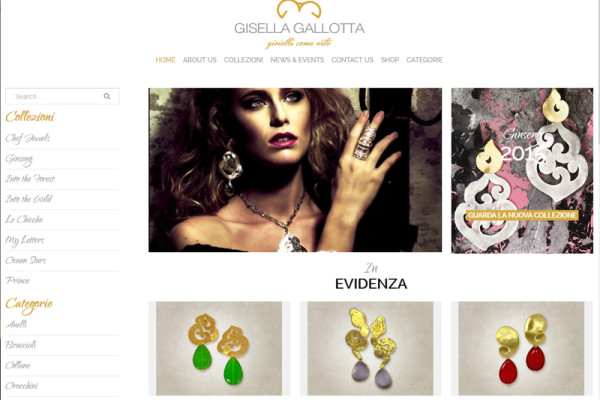The height and width of the screenshot is (400, 600).
Task: Visit the SHOP menu item
Action: [390, 60]
